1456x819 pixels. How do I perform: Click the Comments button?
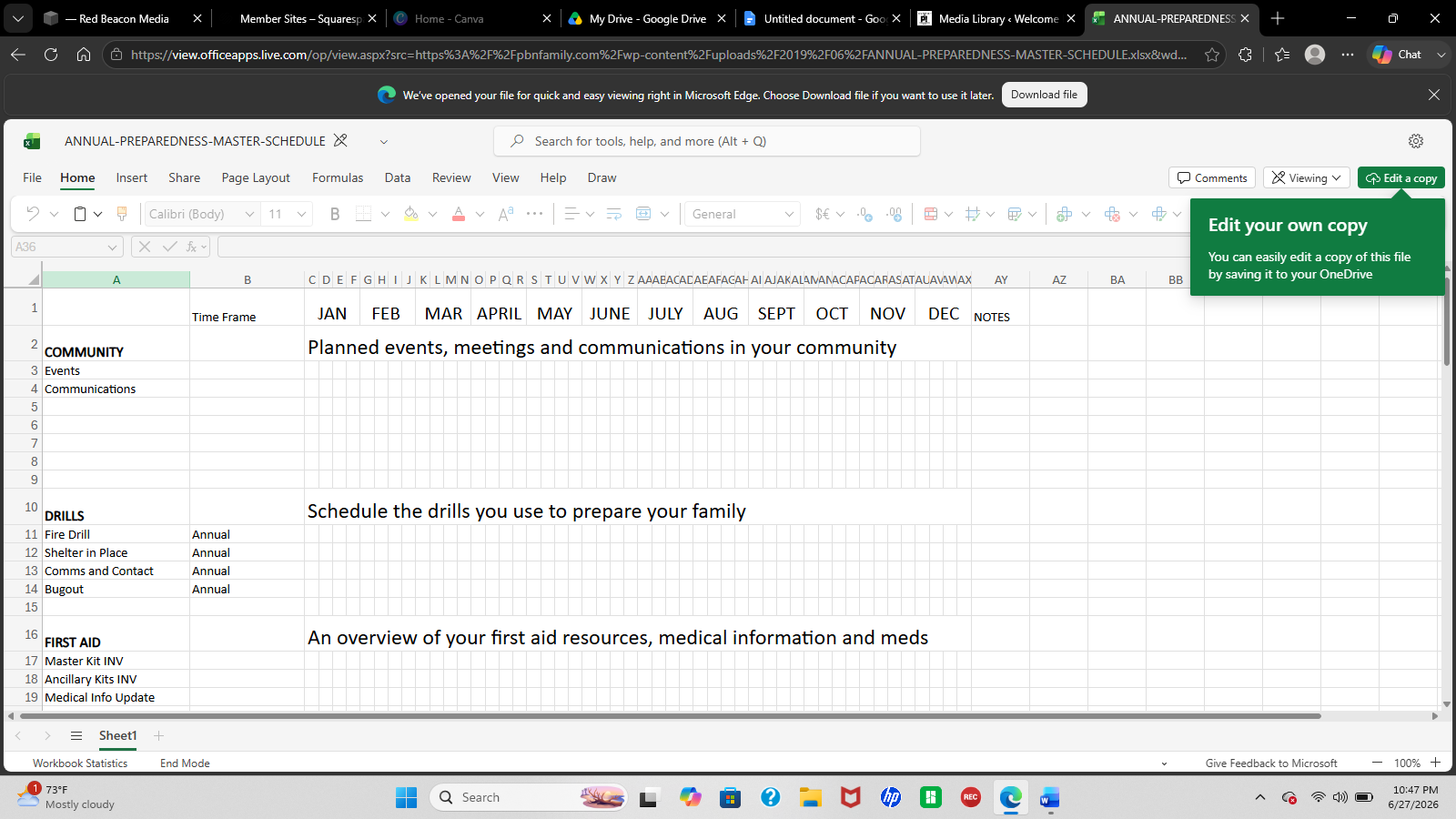click(x=1212, y=177)
